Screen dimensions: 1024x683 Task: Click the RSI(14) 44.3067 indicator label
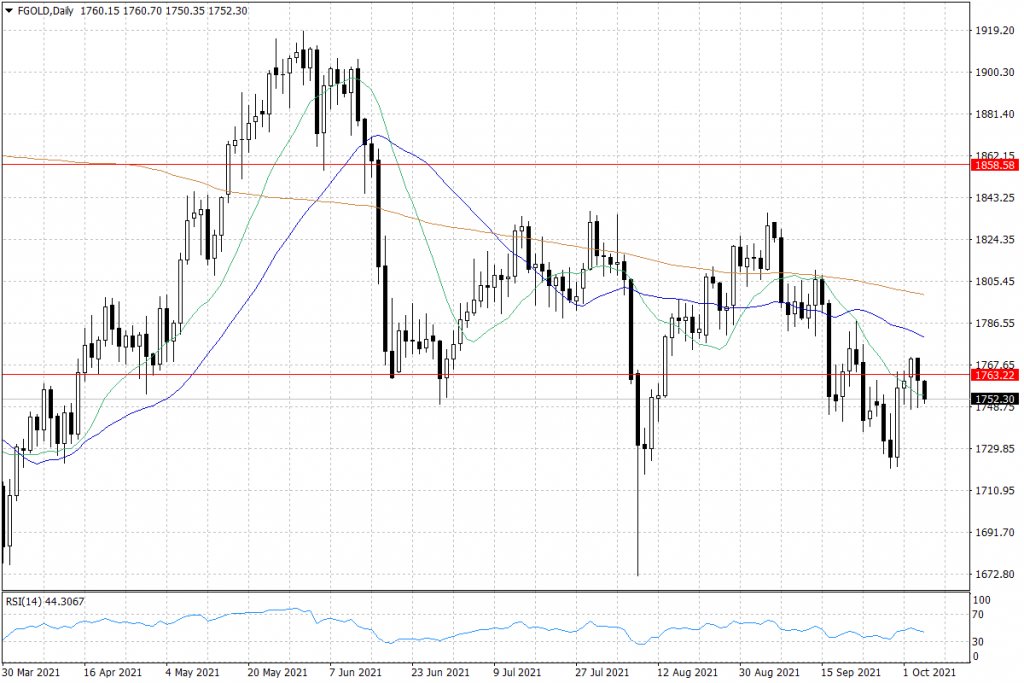45,601
